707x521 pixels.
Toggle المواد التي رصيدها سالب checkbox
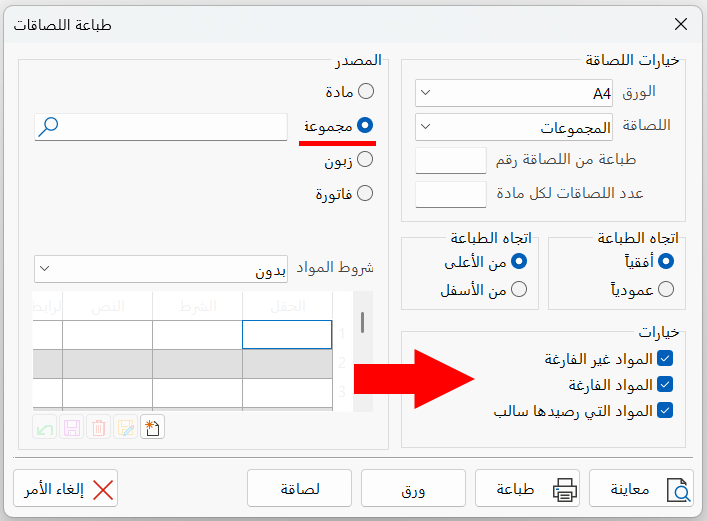point(665,410)
